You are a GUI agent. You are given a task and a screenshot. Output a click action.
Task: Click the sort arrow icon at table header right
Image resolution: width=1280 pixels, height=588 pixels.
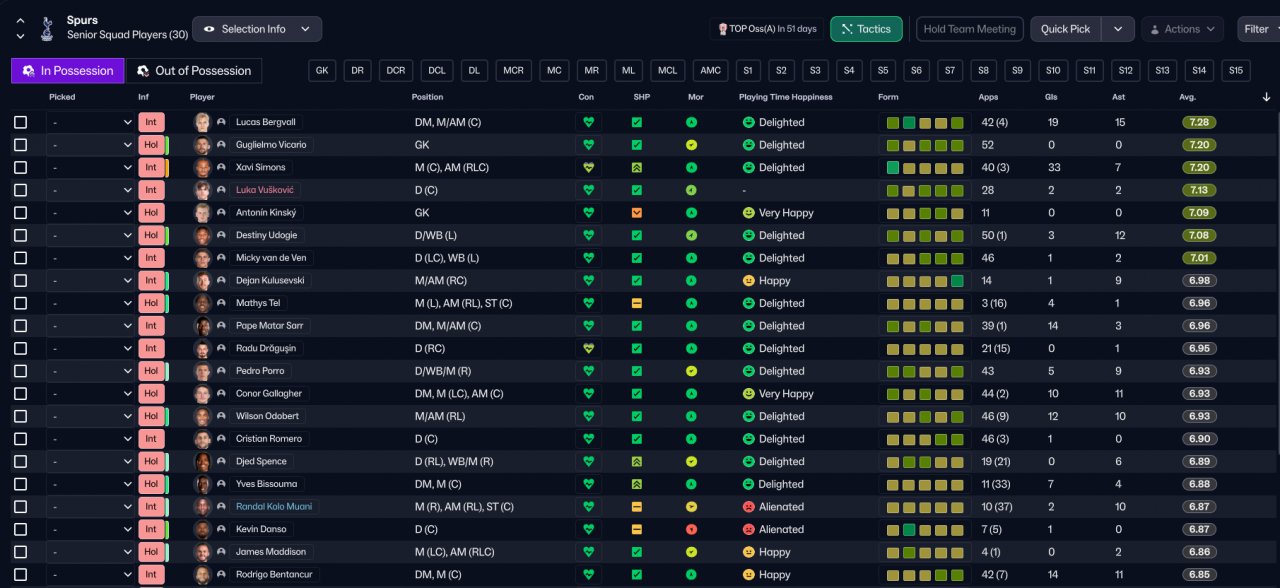[x=1267, y=97]
